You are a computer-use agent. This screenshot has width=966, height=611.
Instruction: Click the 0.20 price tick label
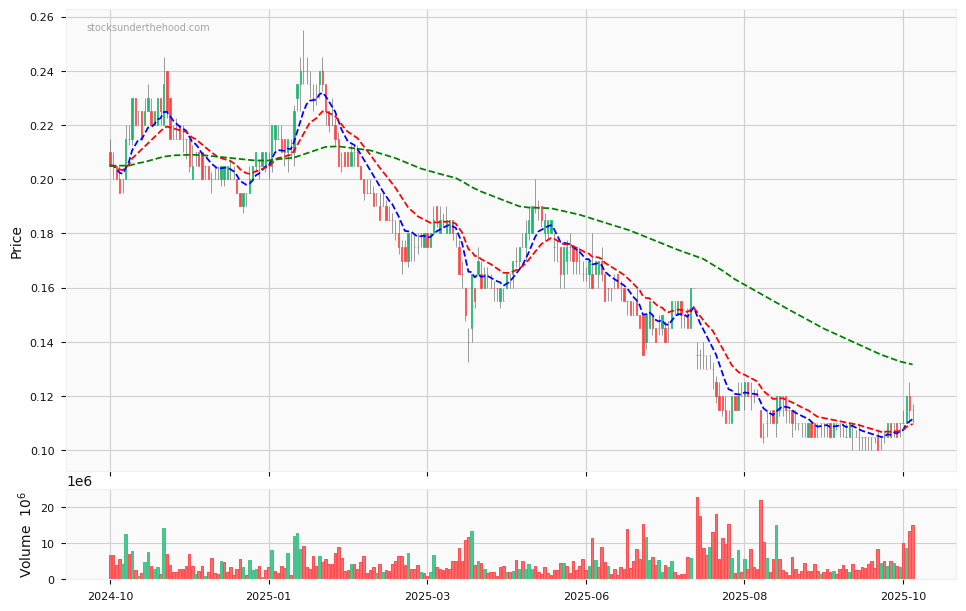[x=41, y=180]
